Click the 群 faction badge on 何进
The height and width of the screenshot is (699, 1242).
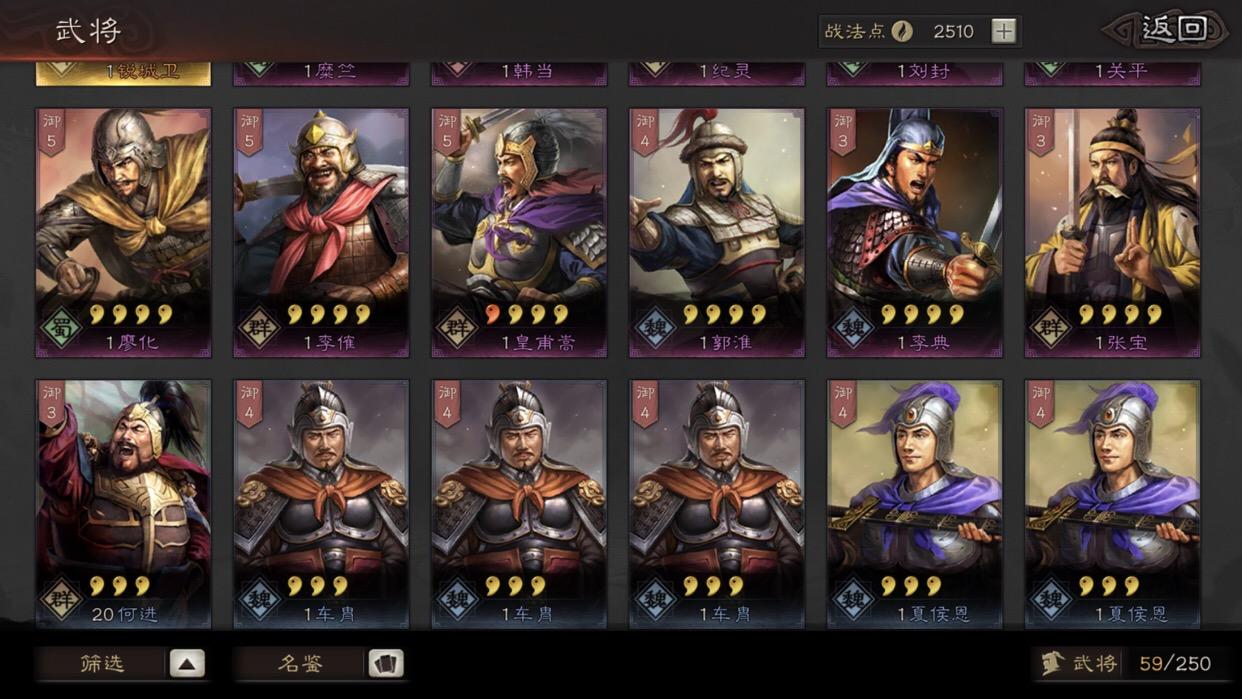point(59,600)
